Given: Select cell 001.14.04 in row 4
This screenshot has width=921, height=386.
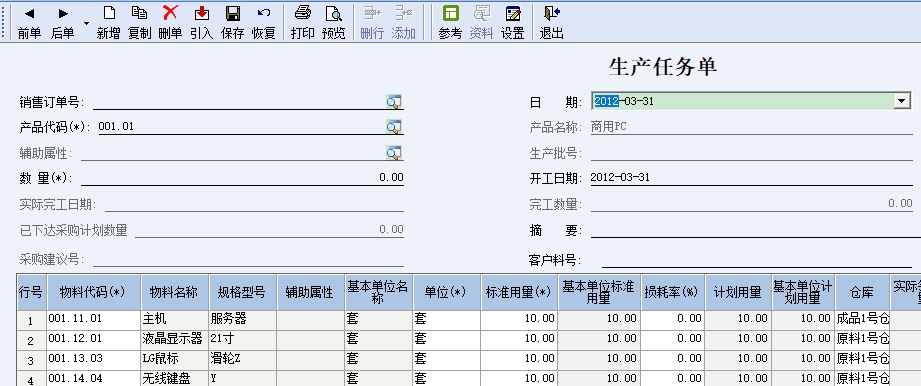Looking at the screenshot, I should tap(93, 378).
